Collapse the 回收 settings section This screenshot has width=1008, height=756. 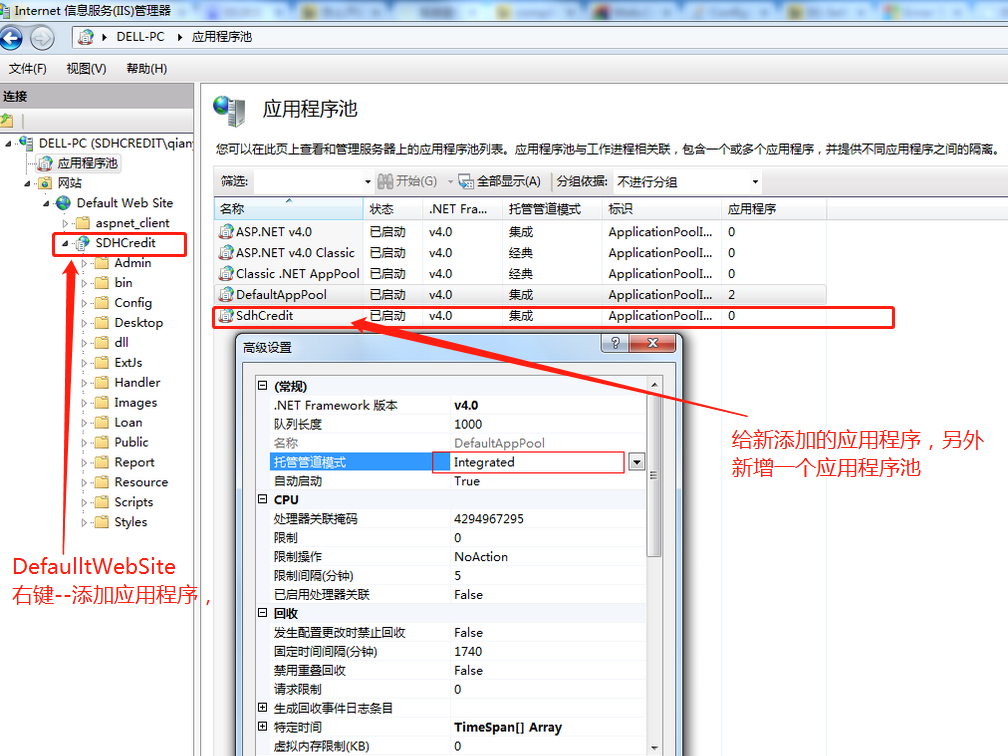(x=262, y=613)
